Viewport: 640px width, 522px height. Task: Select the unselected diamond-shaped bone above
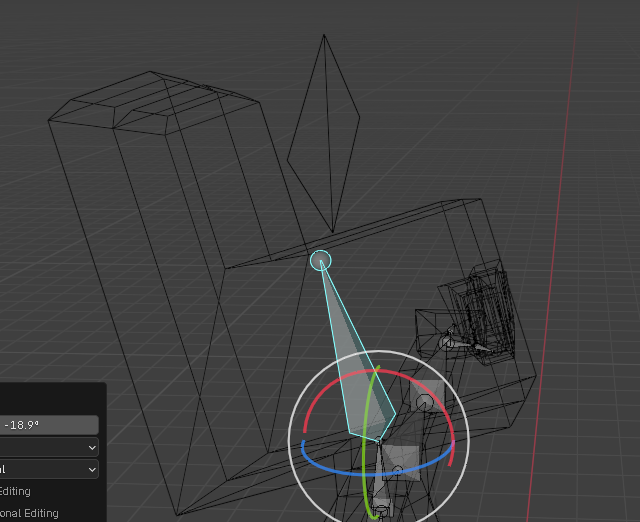pyautogui.click(x=325, y=135)
